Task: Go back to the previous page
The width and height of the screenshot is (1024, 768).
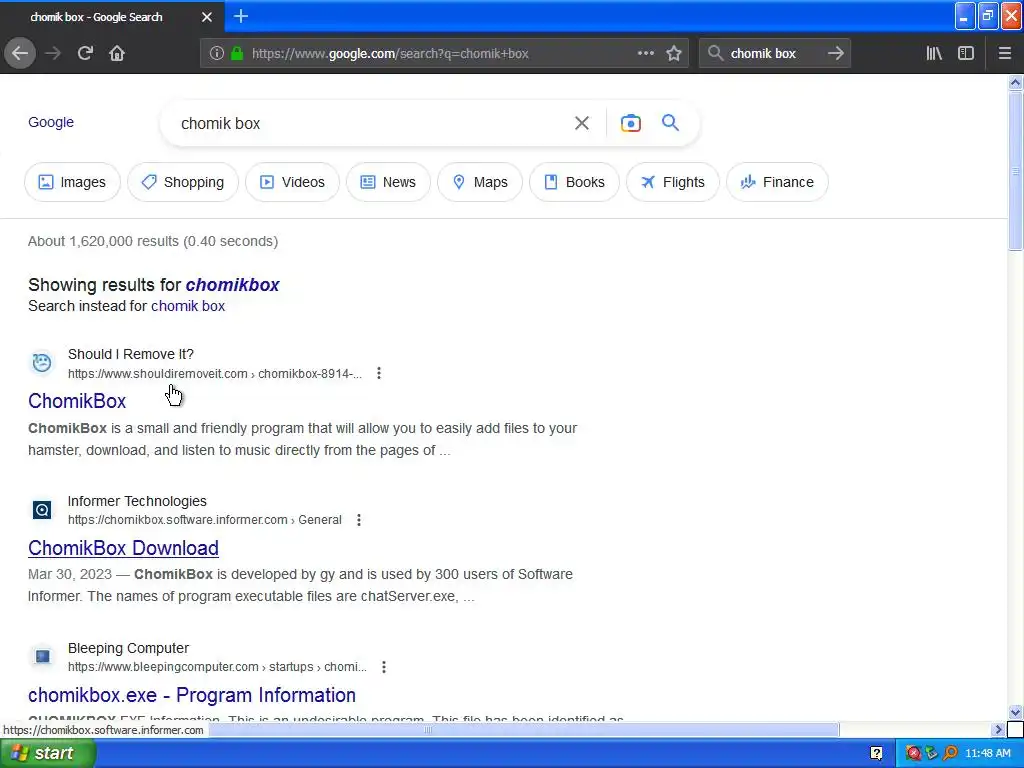Action: click(x=20, y=54)
